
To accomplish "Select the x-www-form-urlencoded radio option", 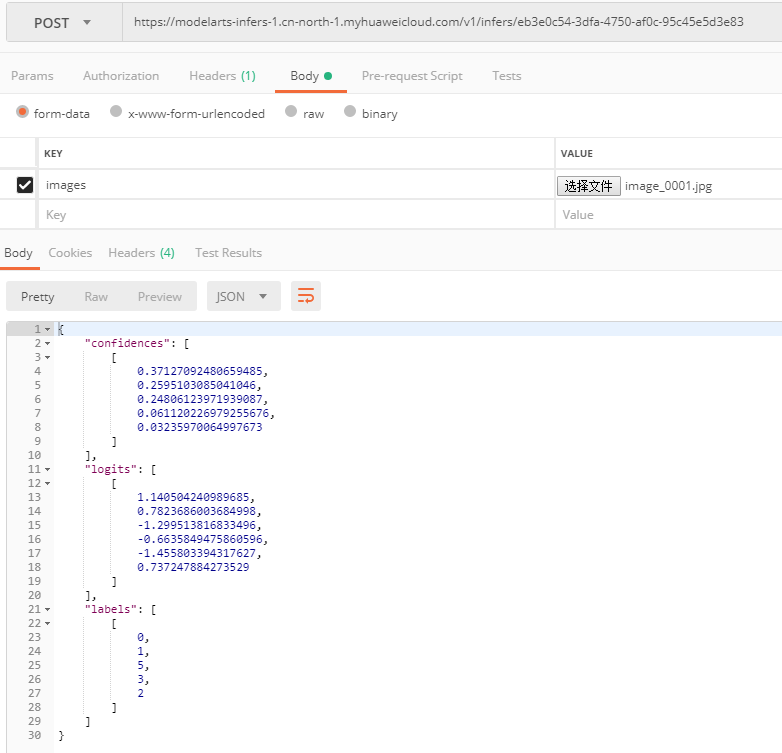I will click(116, 111).
